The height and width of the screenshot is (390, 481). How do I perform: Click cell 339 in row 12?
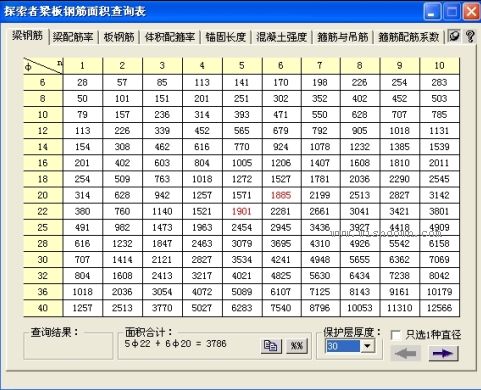(162, 131)
